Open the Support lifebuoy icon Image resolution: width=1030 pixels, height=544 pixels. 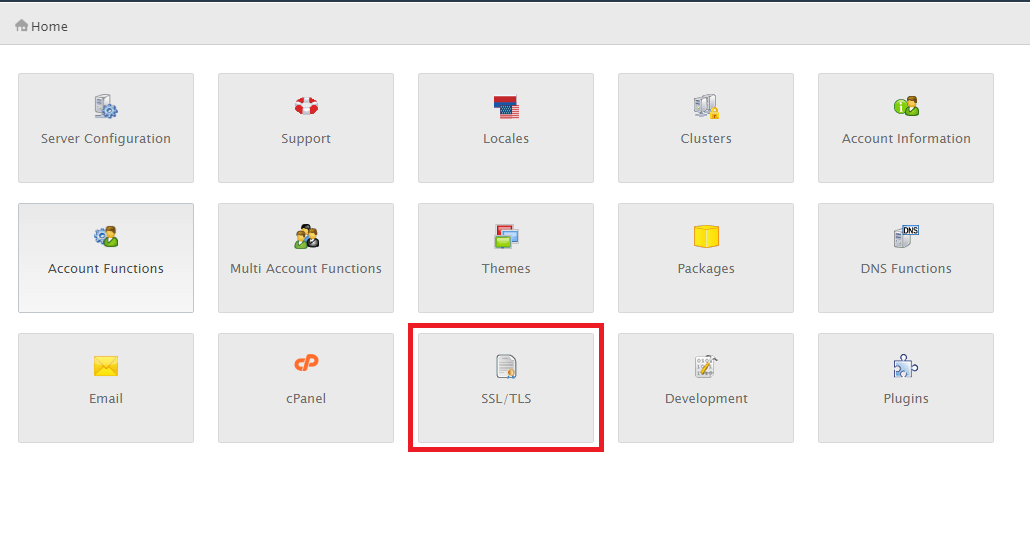306,106
